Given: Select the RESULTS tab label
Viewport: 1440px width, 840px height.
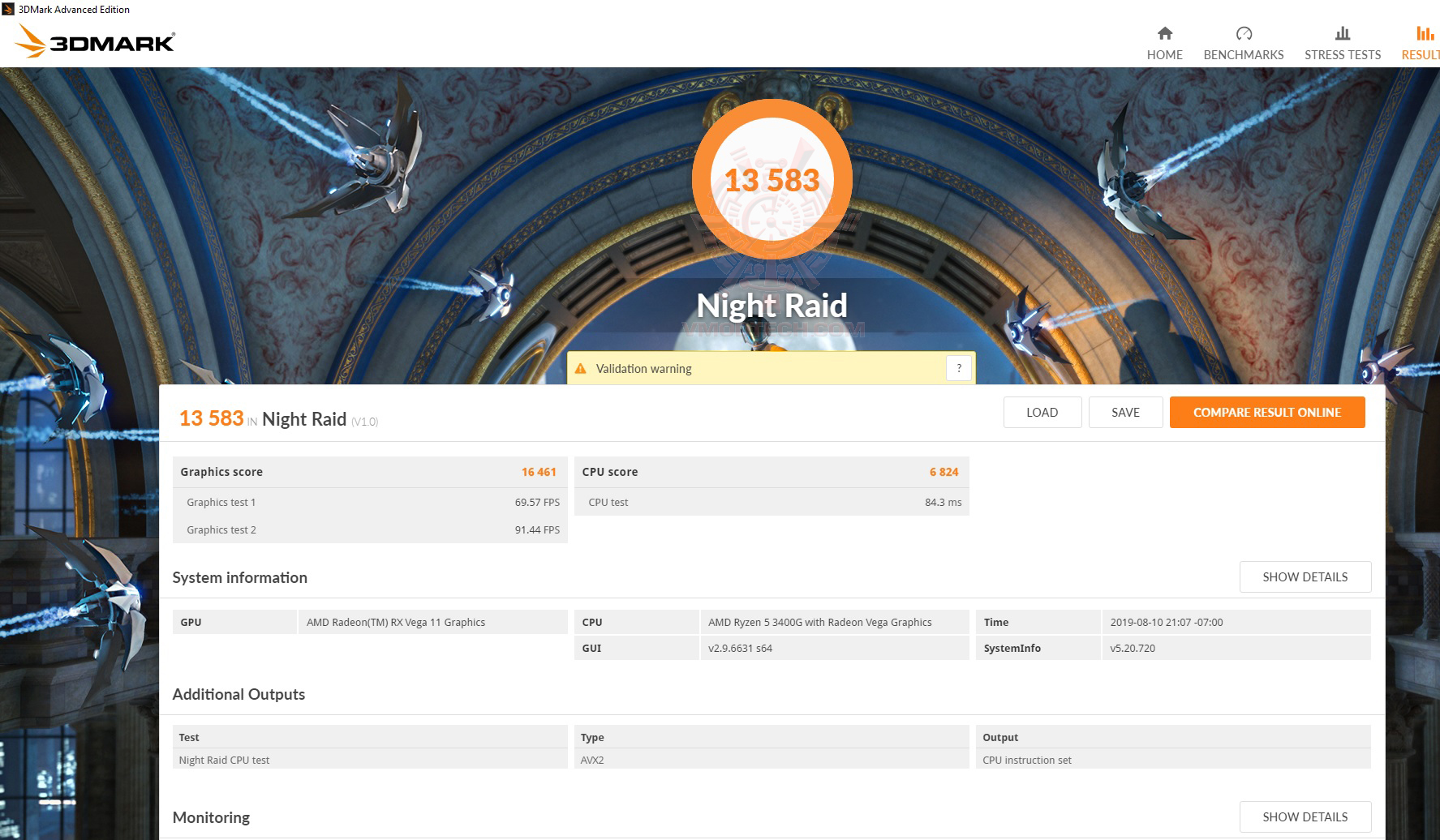Looking at the screenshot, I should pos(1421,55).
